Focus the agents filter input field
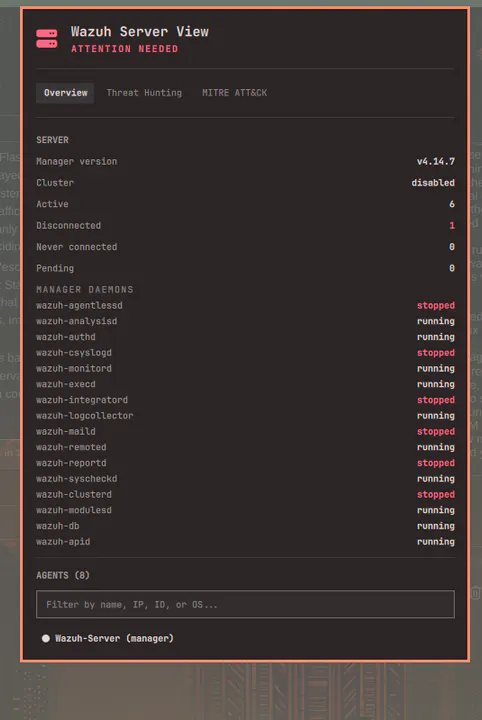The width and height of the screenshot is (482, 720). (x=245, y=604)
